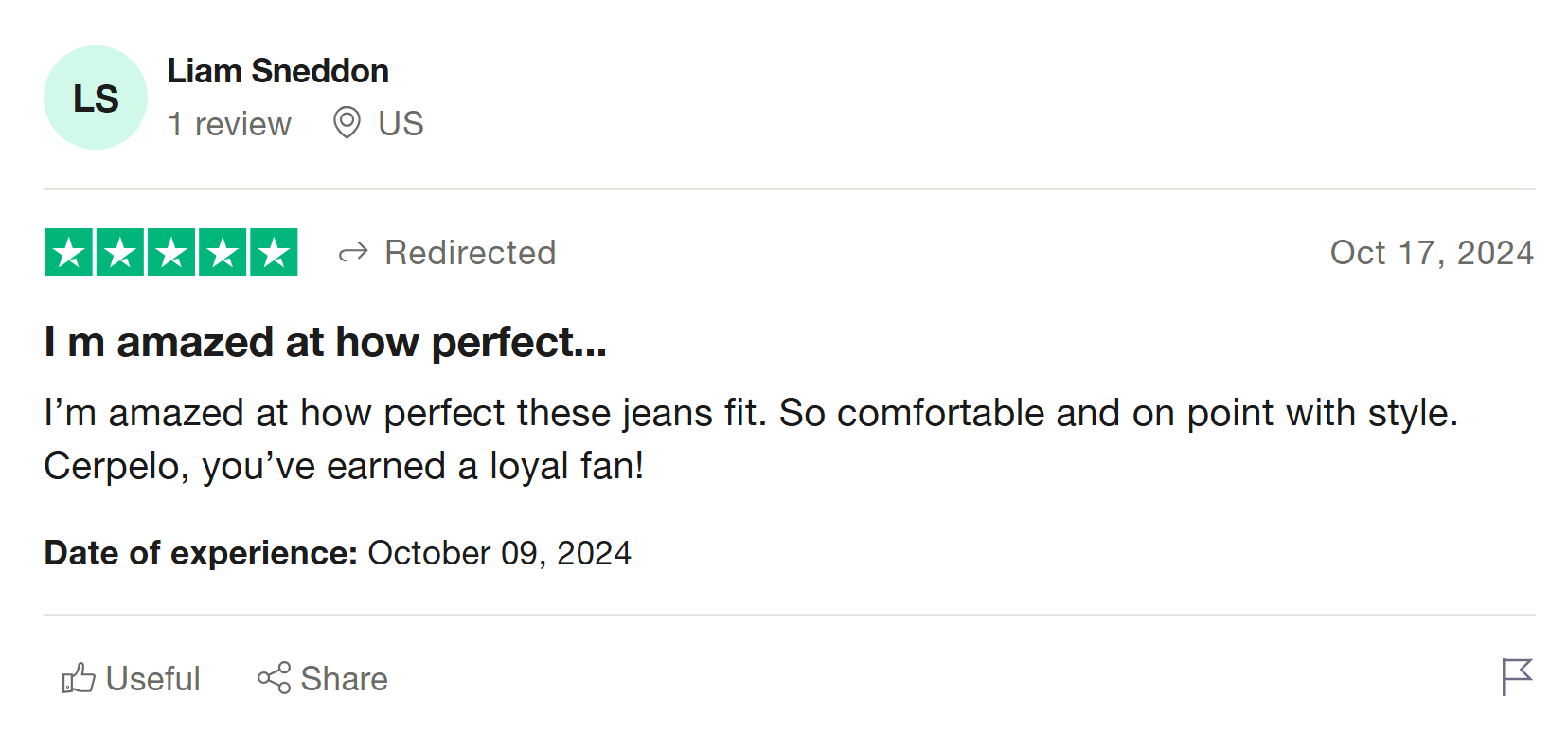Image resolution: width=1568 pixels, height=734 pixels.
Task: Click the thumbs-up Useful icon
Action: 79,678
